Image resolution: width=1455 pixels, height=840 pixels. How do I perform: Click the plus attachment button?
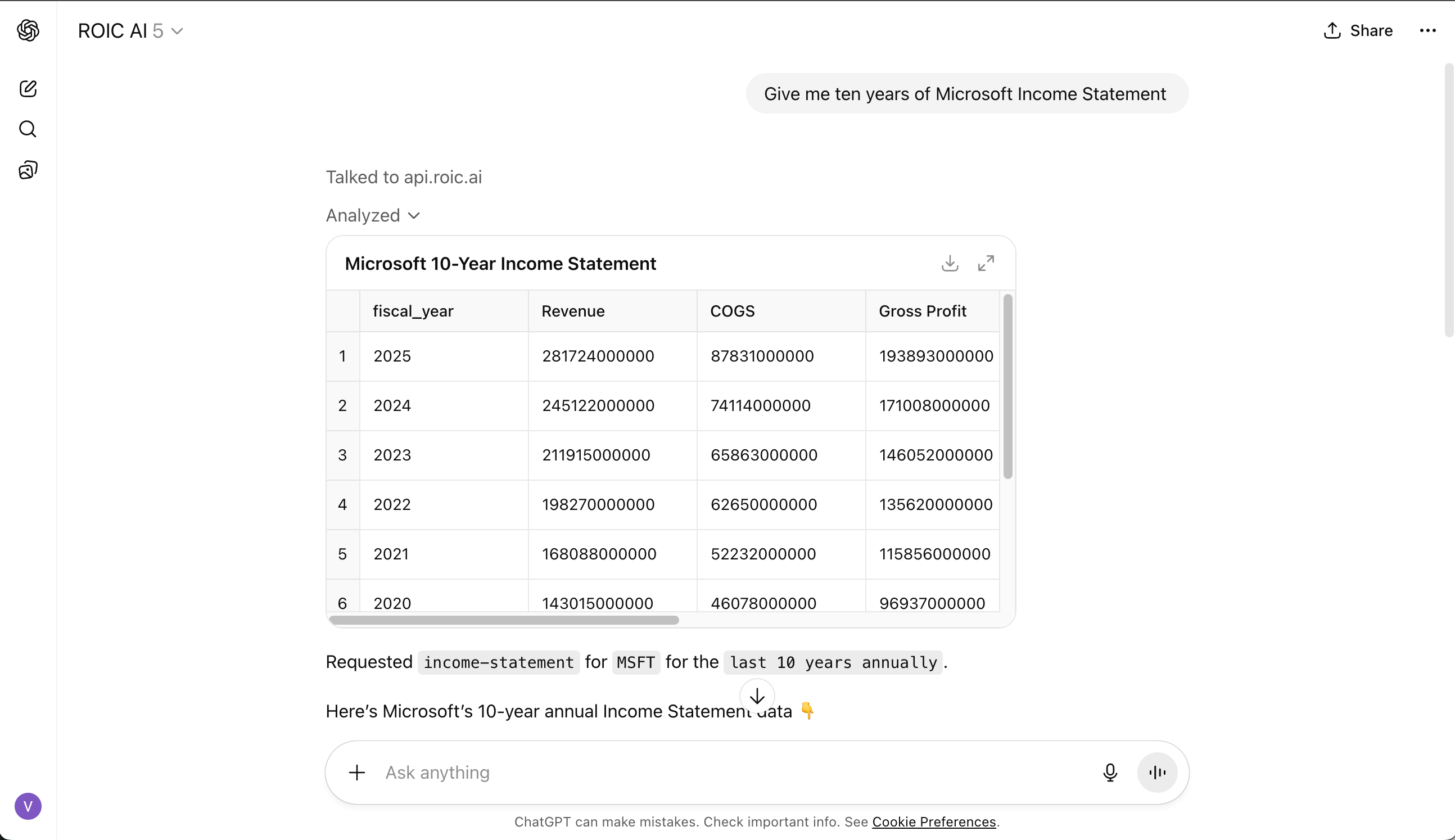[357, 772]
